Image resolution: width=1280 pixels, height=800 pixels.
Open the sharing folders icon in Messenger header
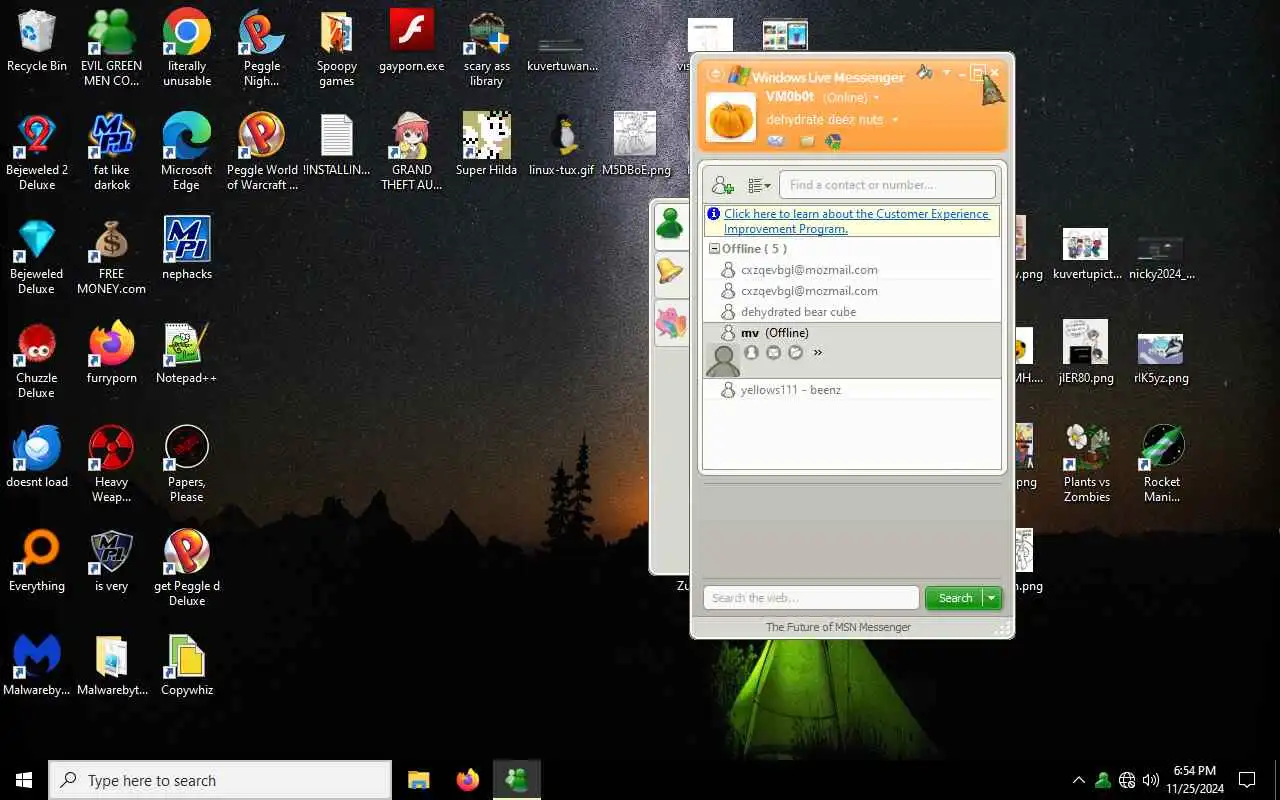coord(807,141)
